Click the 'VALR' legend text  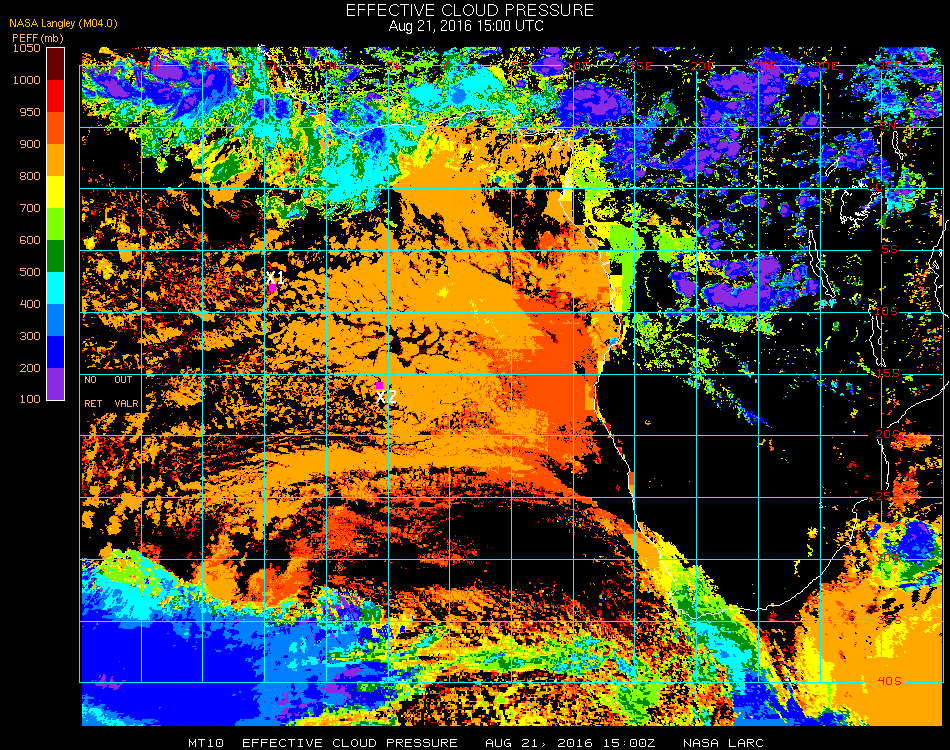(x=127, y=403)
